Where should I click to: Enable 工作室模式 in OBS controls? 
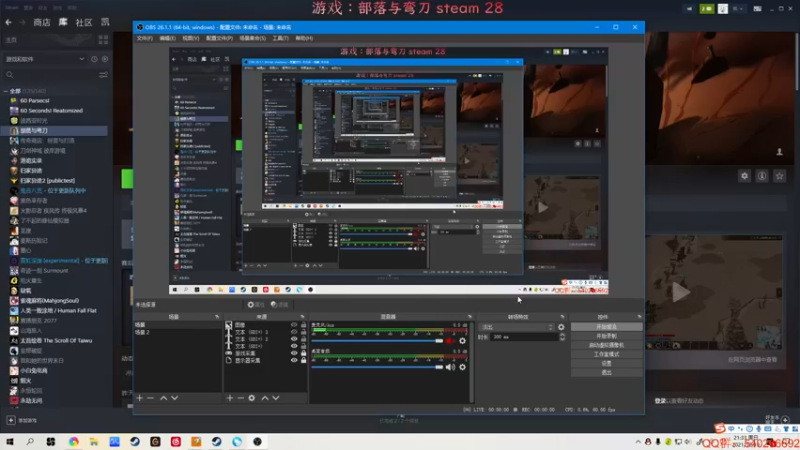(x=606, y=355)
